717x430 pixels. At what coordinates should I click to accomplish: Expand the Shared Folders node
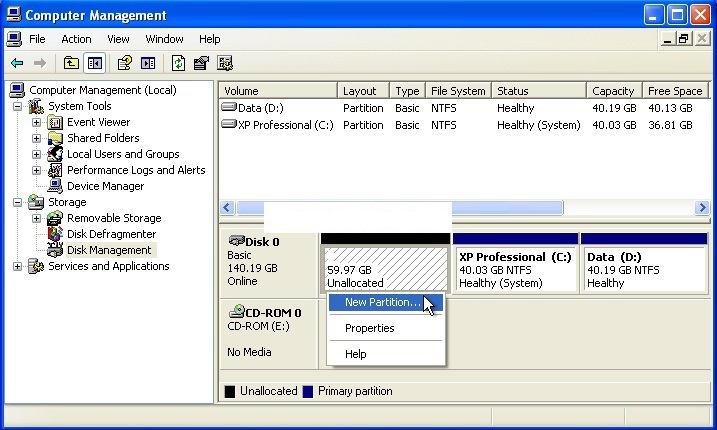coord(37,138)
